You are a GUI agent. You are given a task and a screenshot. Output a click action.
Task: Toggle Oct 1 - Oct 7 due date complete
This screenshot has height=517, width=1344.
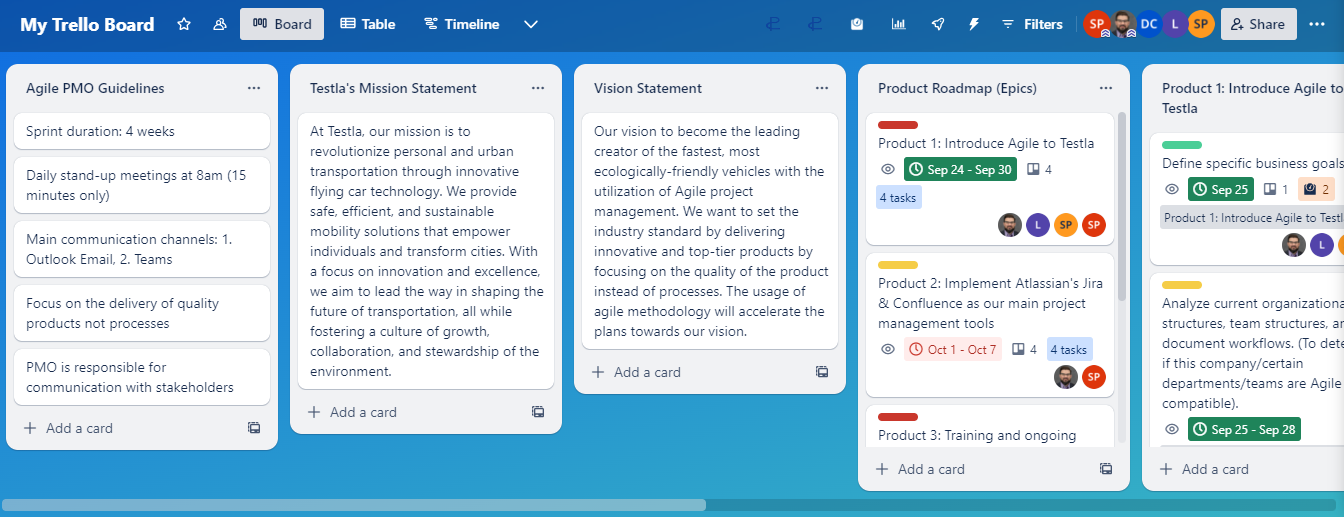pyautogui.click(x=954, y=350)
